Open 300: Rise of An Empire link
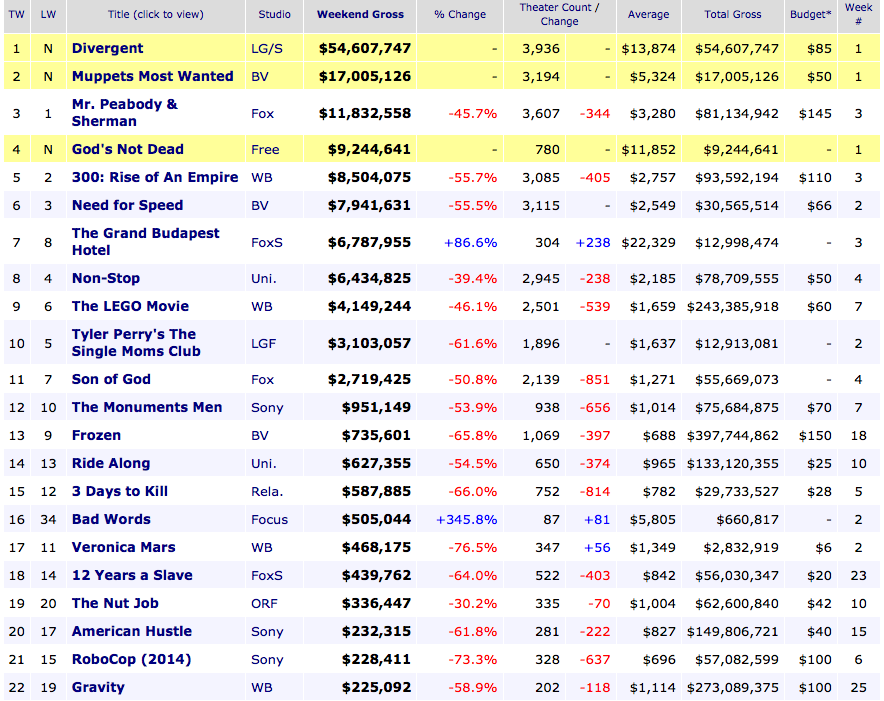This screenshot has width=884, height=701. (155, 178)
